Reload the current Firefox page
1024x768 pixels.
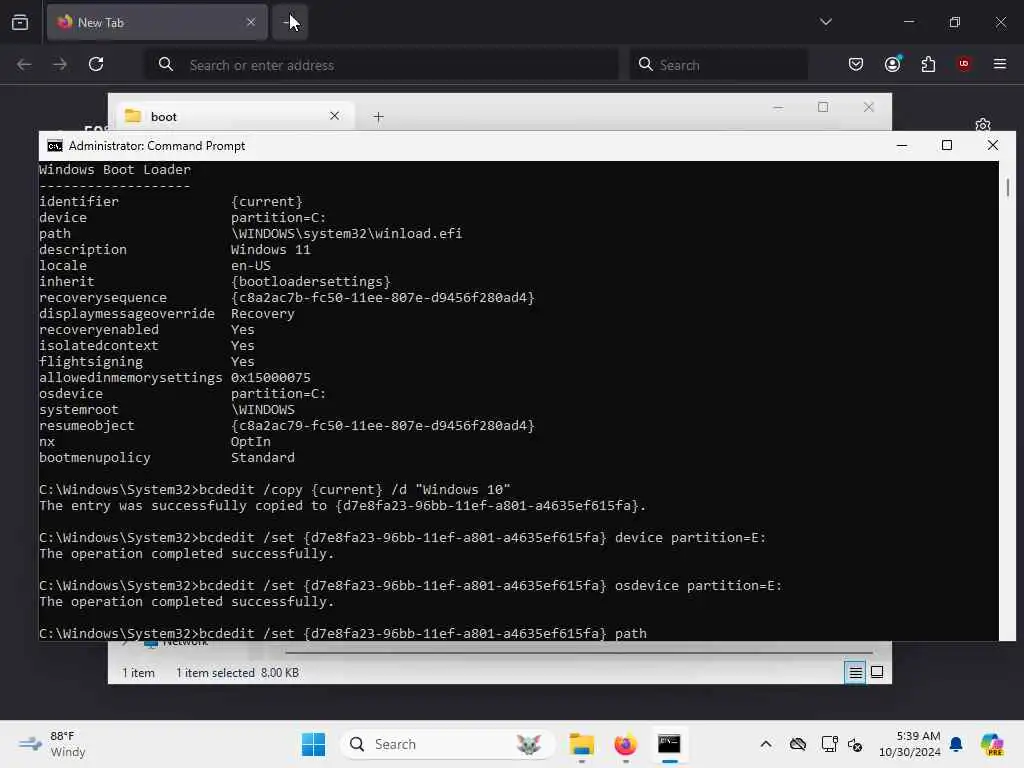96,64
